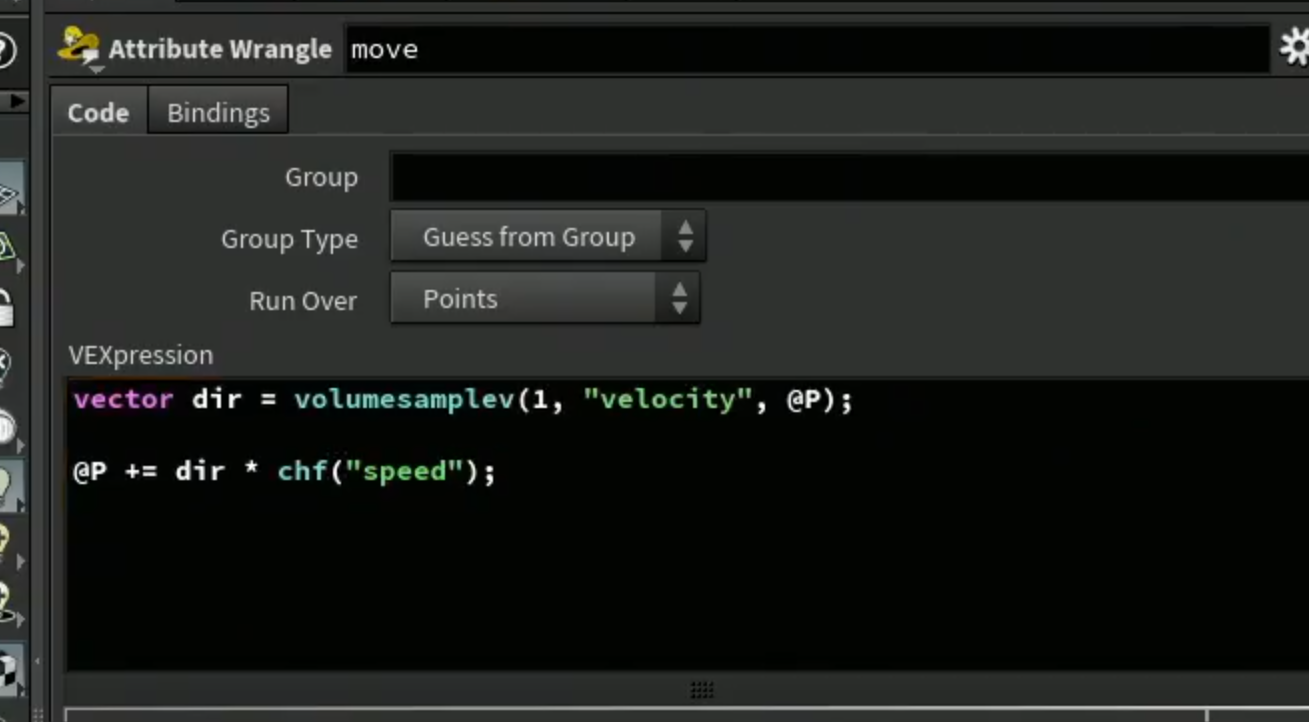Switch to the Bindings tab
Image resolution: width=1309 pixels, height=722 pixels.
[218, 112]
